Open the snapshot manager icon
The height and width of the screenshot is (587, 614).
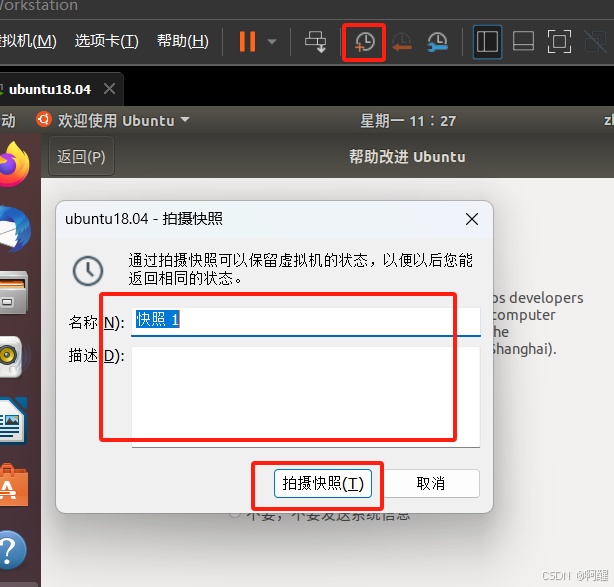pos(438,42)
